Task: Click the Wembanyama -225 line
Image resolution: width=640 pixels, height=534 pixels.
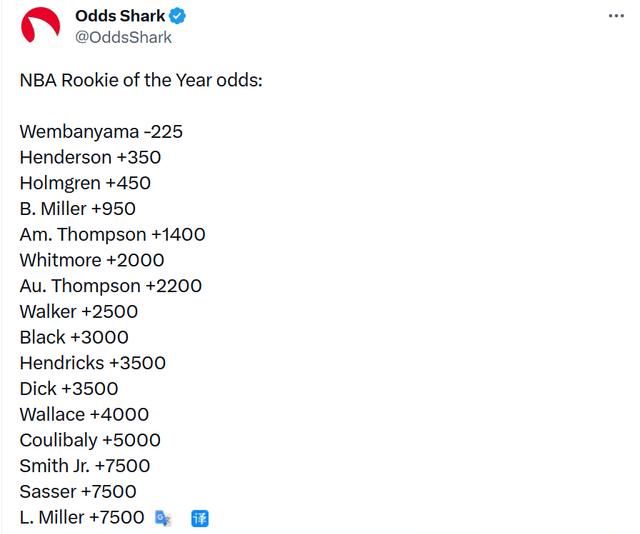Action: pyautogui.click(x=101, y=131)
